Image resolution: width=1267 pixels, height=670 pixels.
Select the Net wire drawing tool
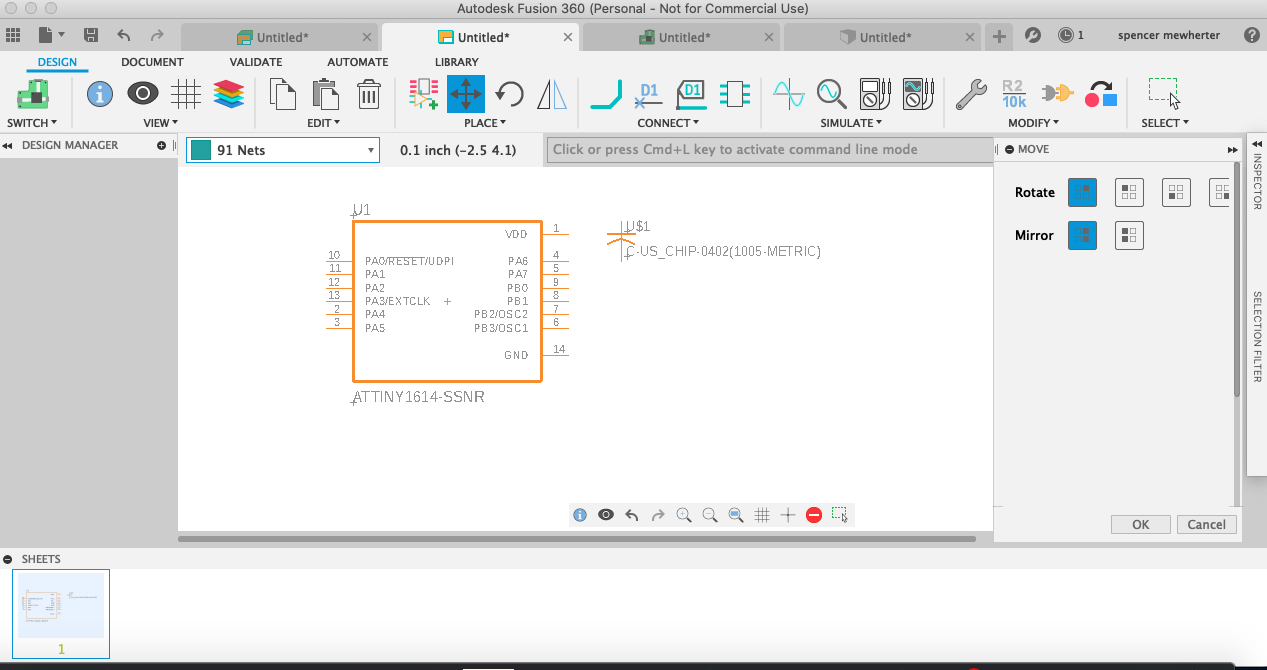tap(607, 95)
